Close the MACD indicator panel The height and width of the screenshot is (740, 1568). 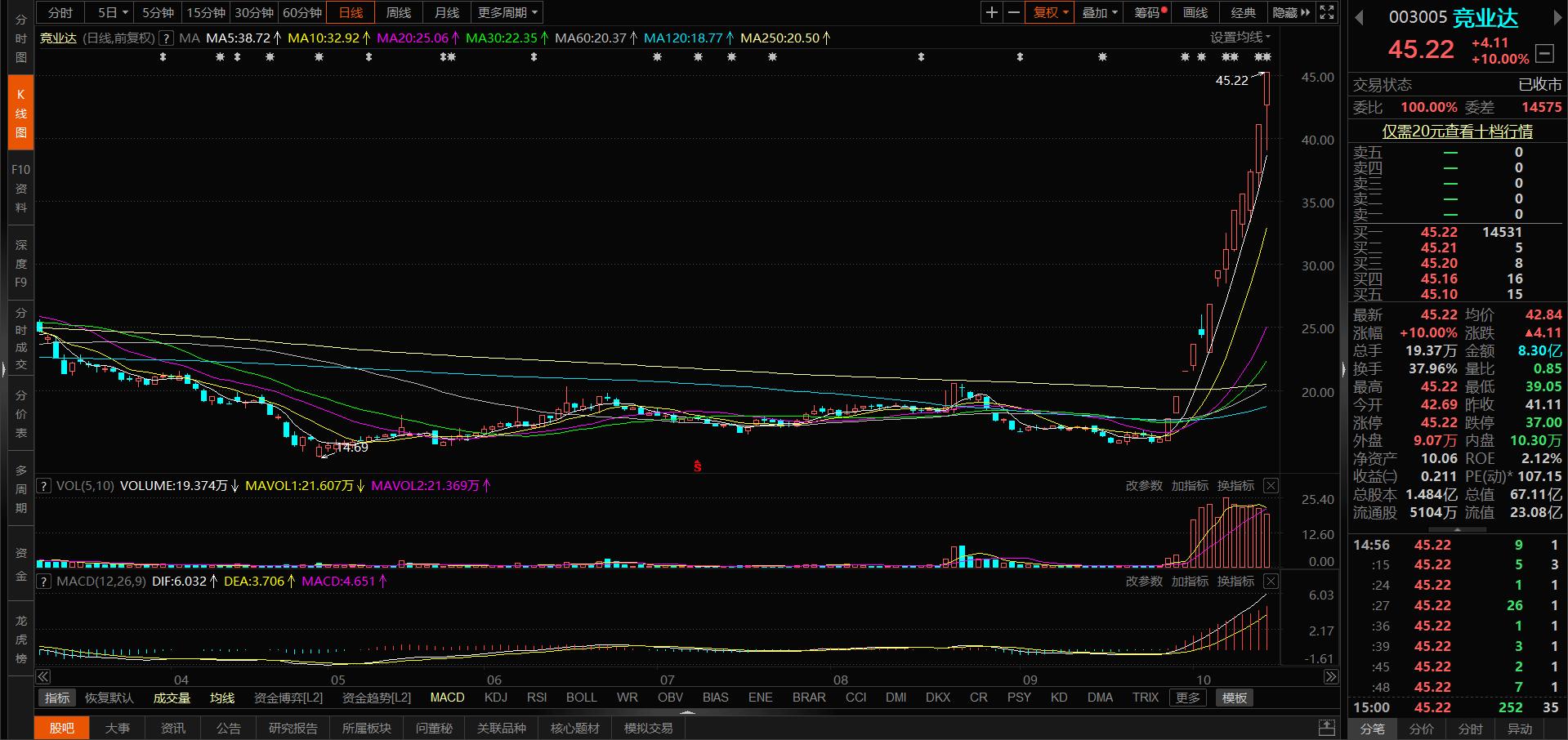point(1271,581)
